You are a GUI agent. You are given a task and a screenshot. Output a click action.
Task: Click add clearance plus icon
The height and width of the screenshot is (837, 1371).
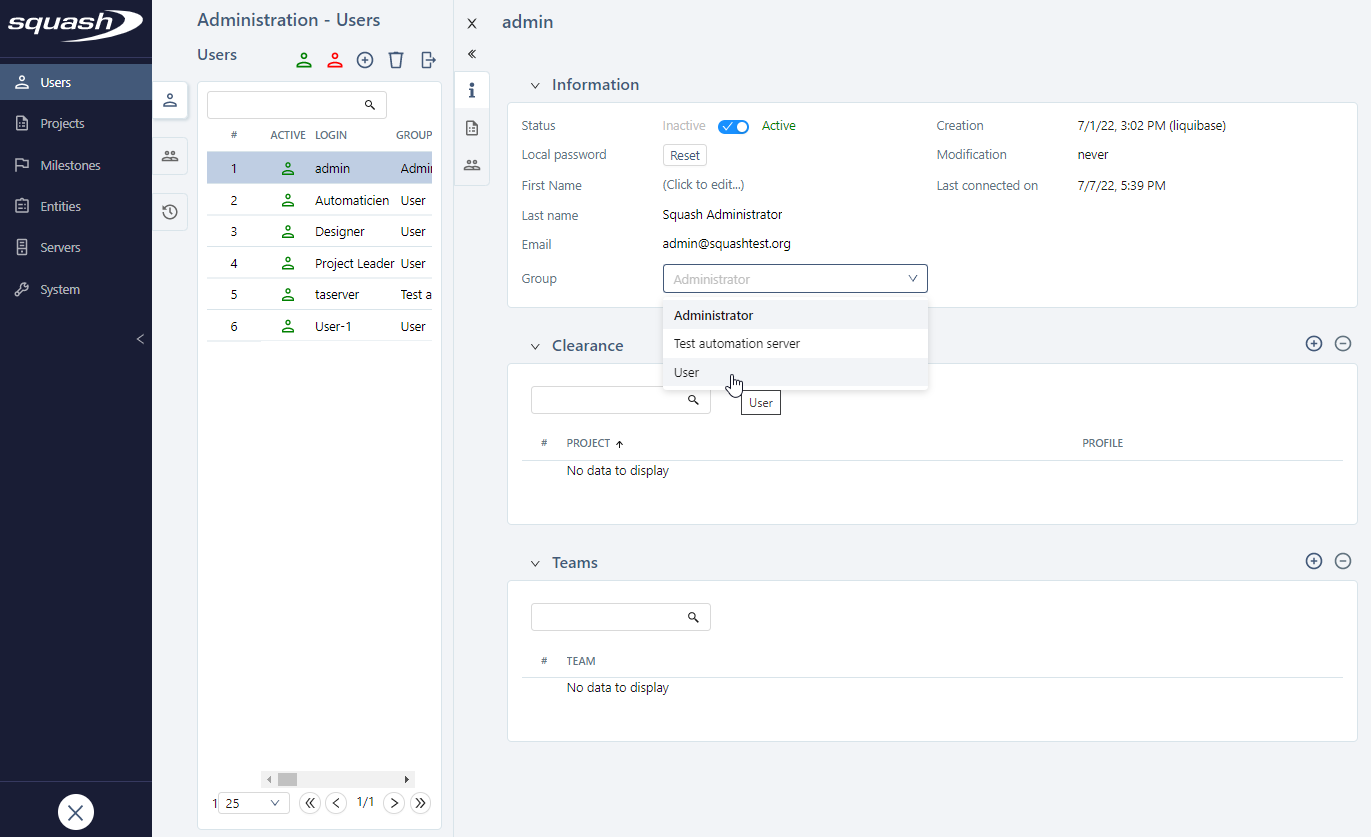pos(1314,343)
